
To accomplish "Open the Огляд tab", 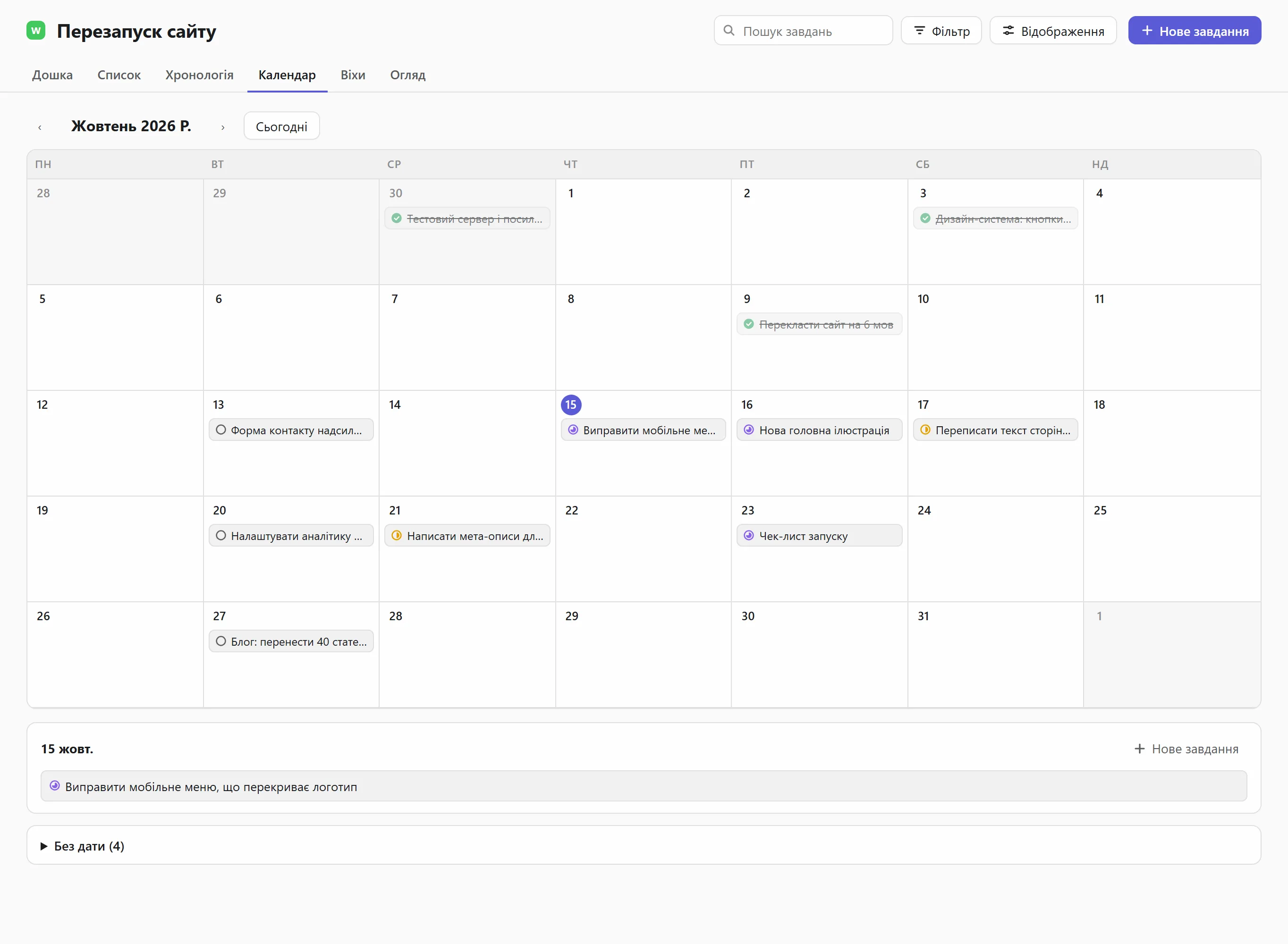I will coord(408,75).
